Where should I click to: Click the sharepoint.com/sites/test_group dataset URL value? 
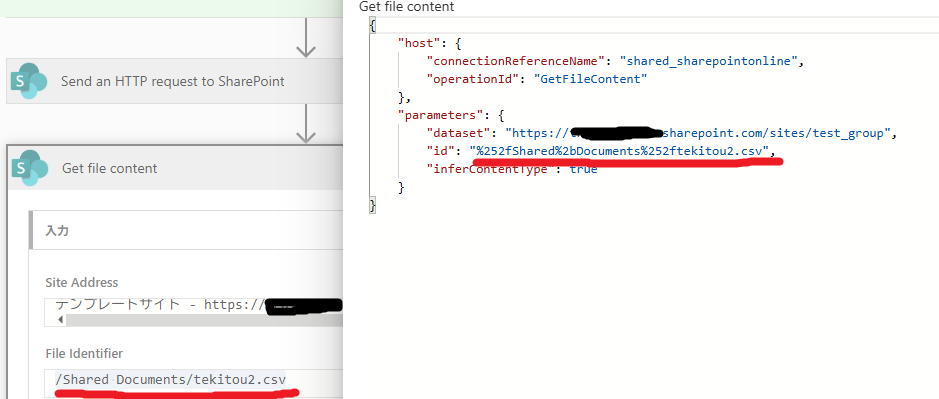click(699, 133)
